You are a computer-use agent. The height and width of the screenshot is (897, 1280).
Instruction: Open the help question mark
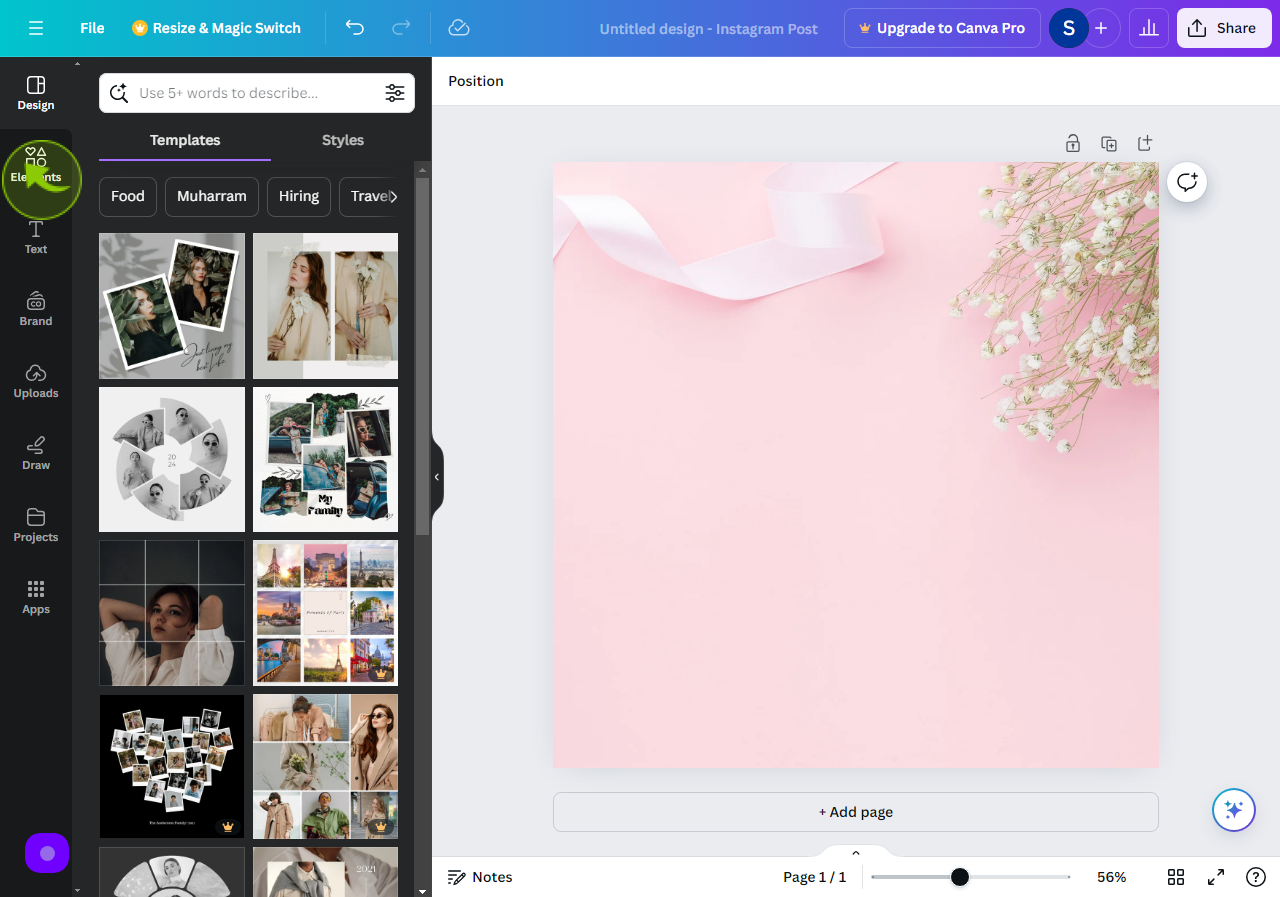pyautogui.click(x=1256, y=877)
